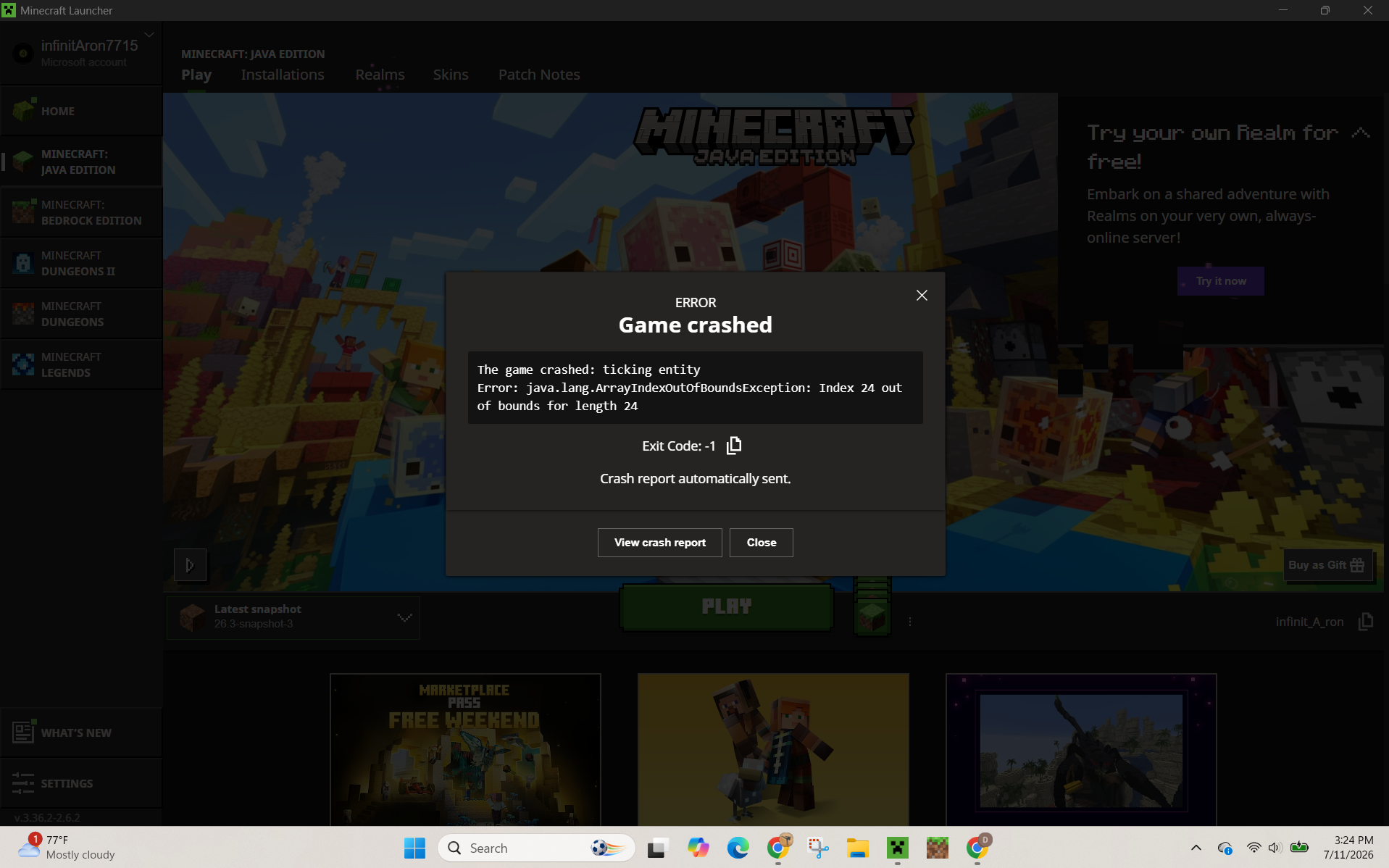
Task: Select Minecraft: Bedrock Edition in sidebar
Action: tap(81, 212)
